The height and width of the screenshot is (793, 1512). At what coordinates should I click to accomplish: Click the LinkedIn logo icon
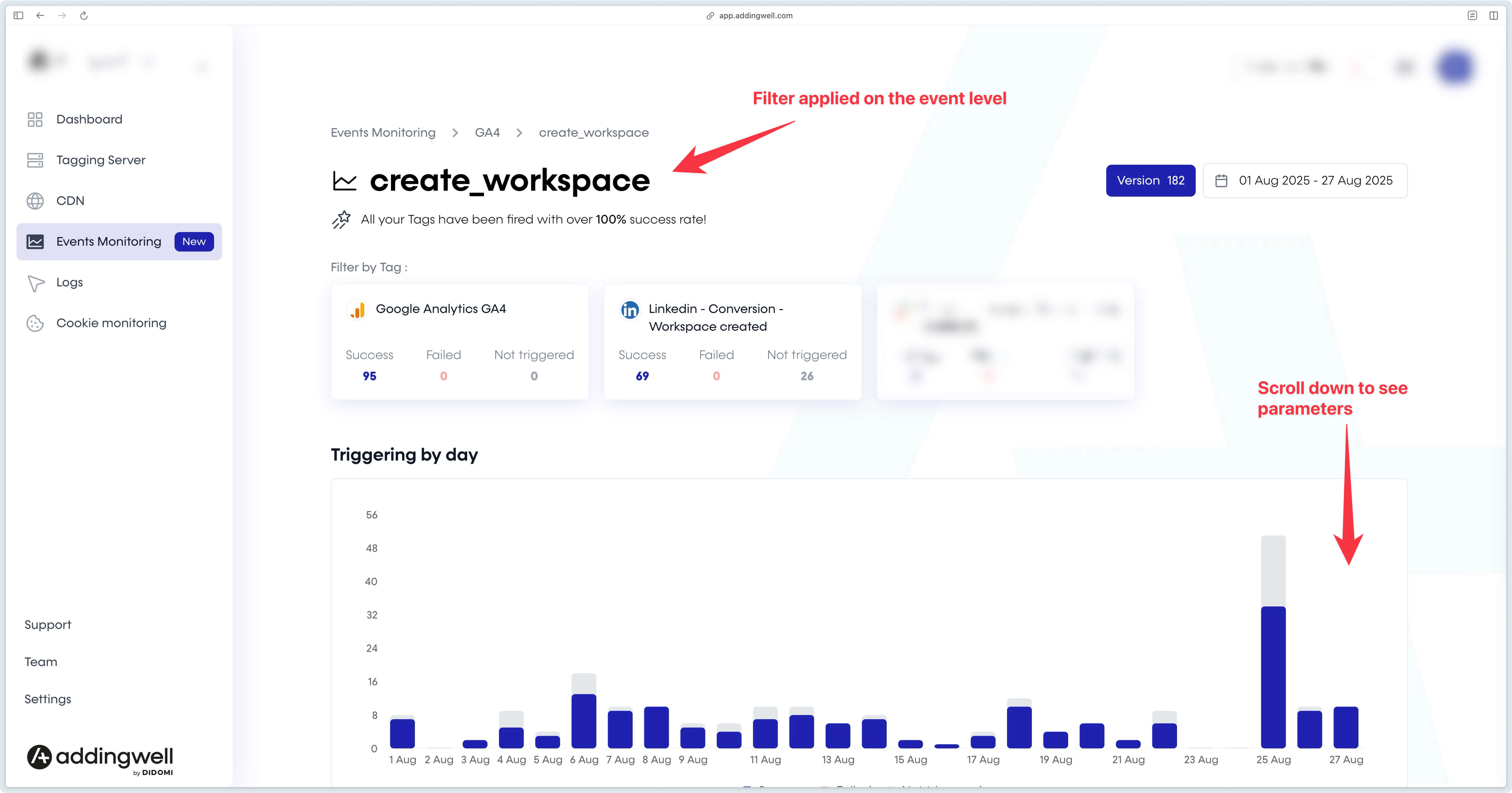coord(630,309)
